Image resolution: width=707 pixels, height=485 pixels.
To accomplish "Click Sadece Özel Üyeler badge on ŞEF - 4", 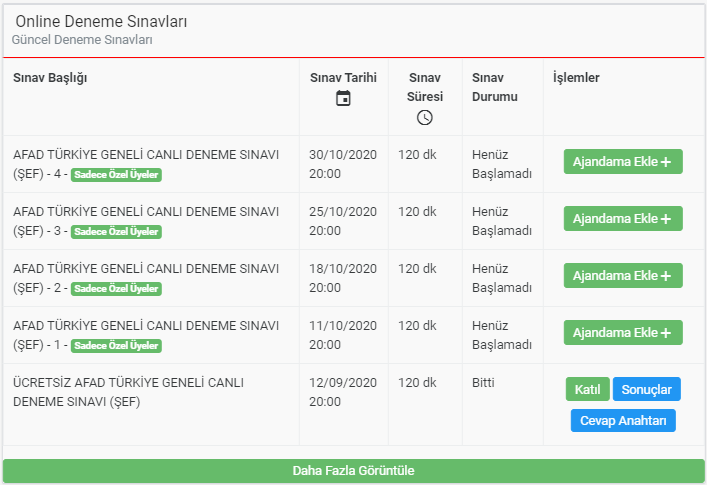I will [x=116, y=175].
